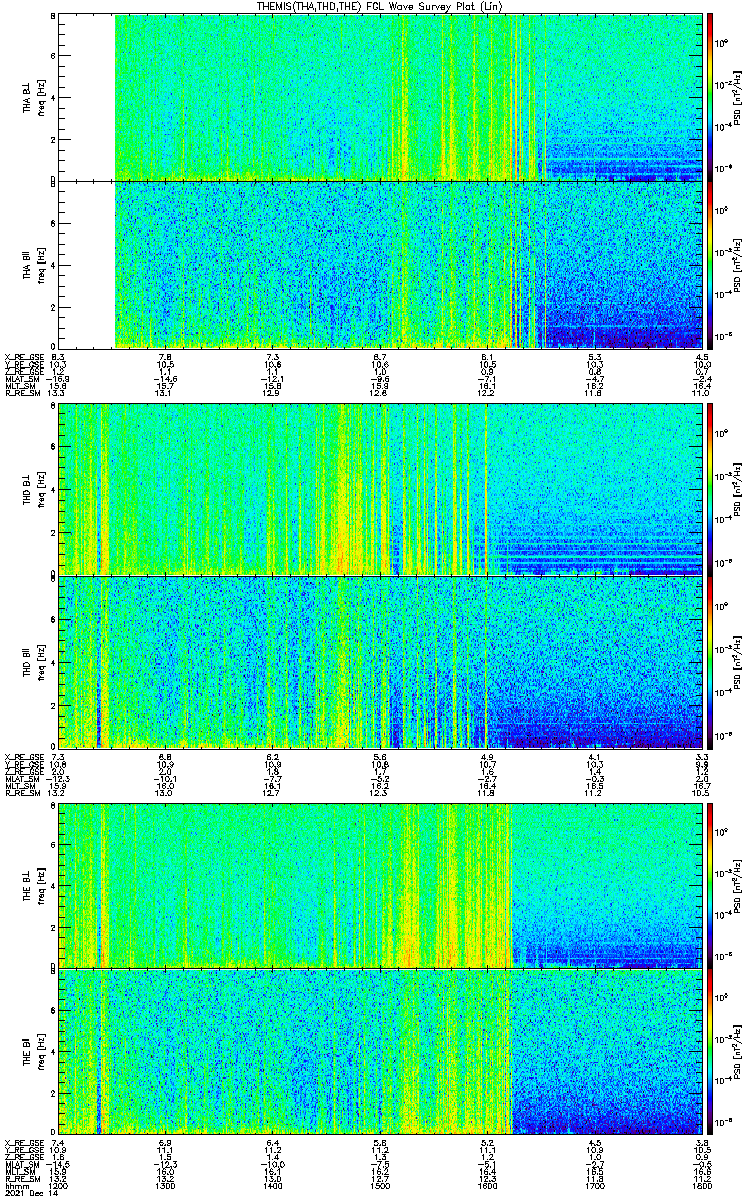Select the THE B-perpendicular spectrogram panel
Image resolution: width=750 pixels, height=1200 pixels.
tap(380, 885)
